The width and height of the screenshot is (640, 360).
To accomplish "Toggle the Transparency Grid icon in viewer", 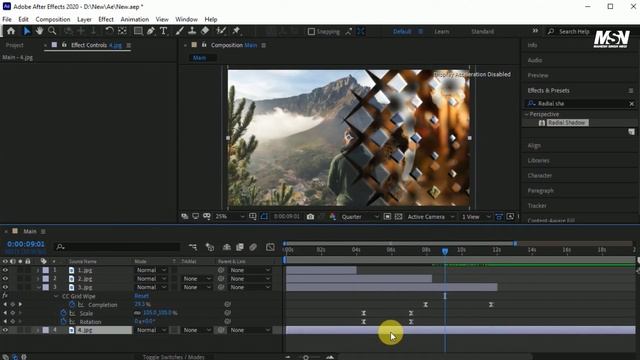I will [x=398, y=217].
